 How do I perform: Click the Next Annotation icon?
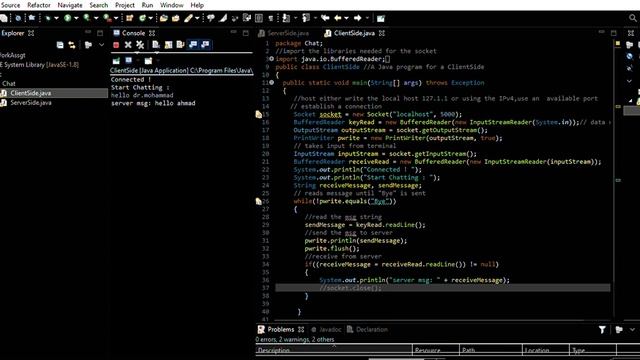click(x=285, y=18)
